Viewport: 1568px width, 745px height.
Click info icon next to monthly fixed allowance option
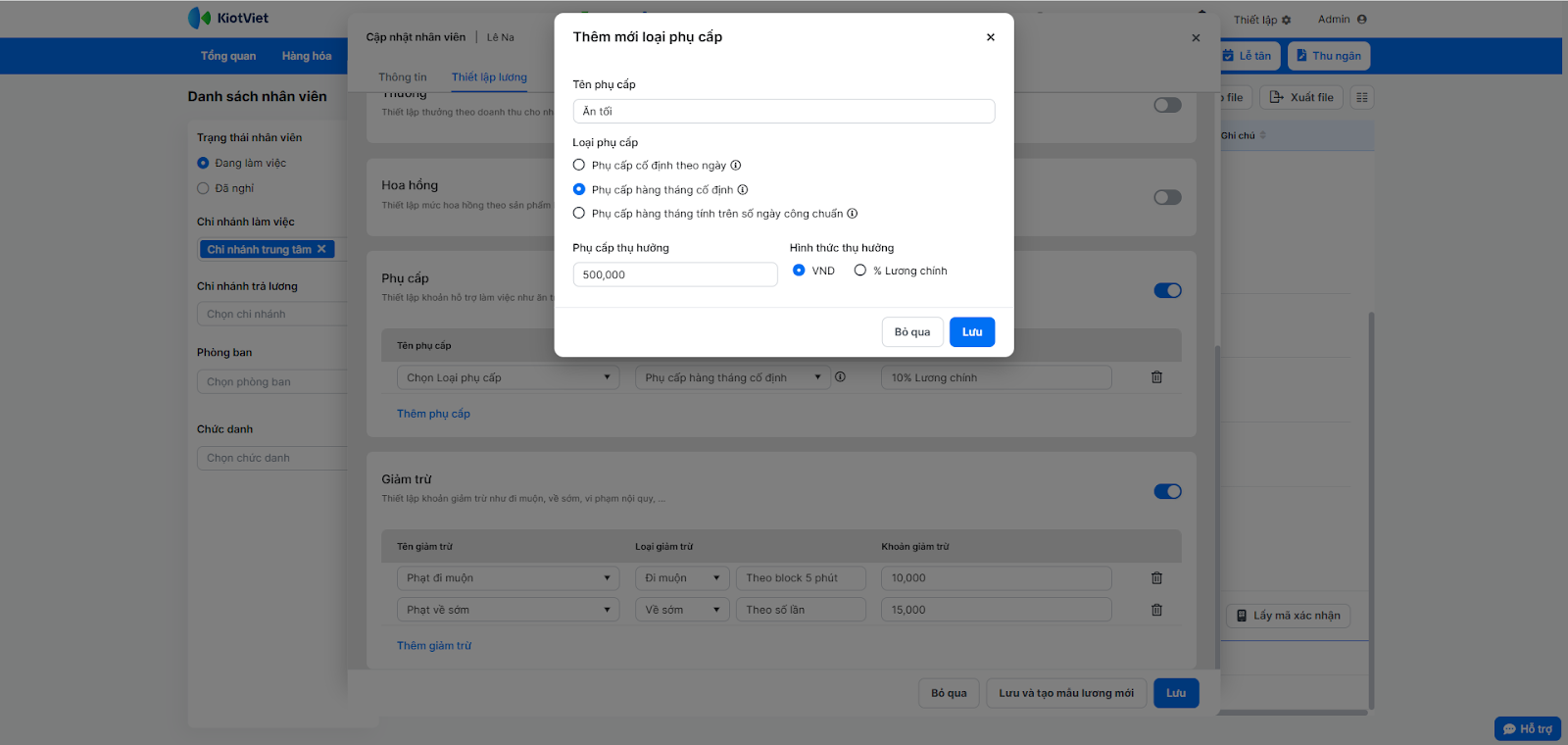coord(743,190)
